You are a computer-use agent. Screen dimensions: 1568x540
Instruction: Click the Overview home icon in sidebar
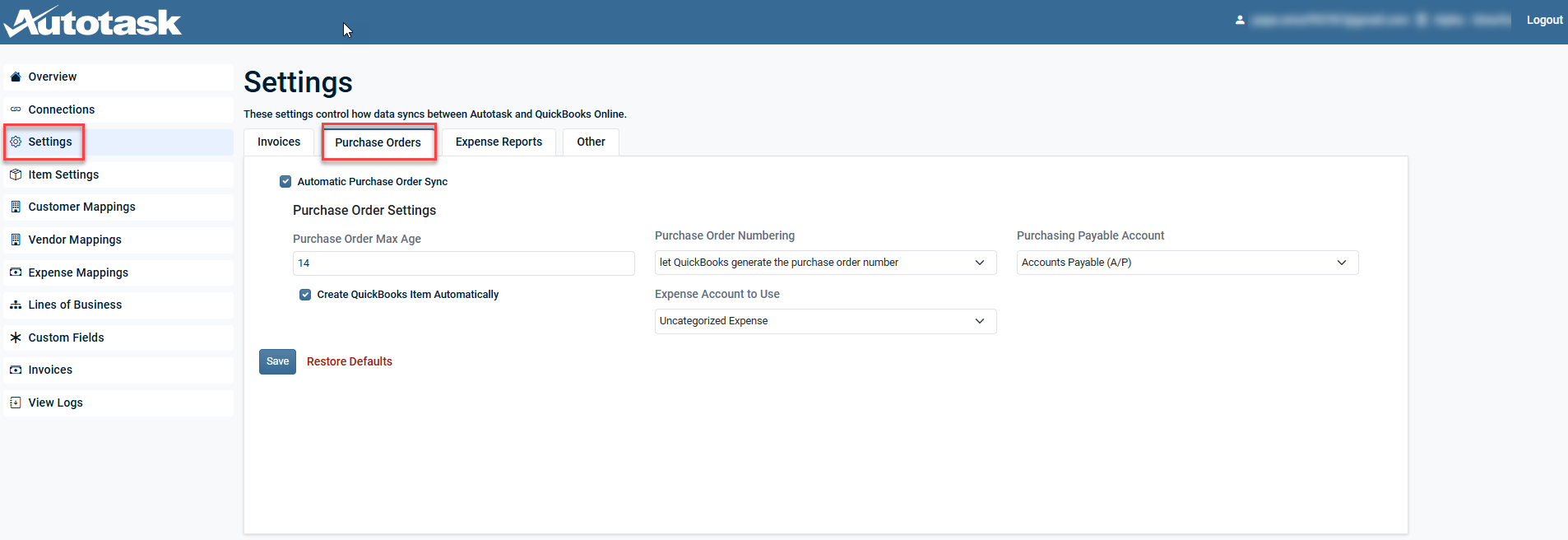16,77
